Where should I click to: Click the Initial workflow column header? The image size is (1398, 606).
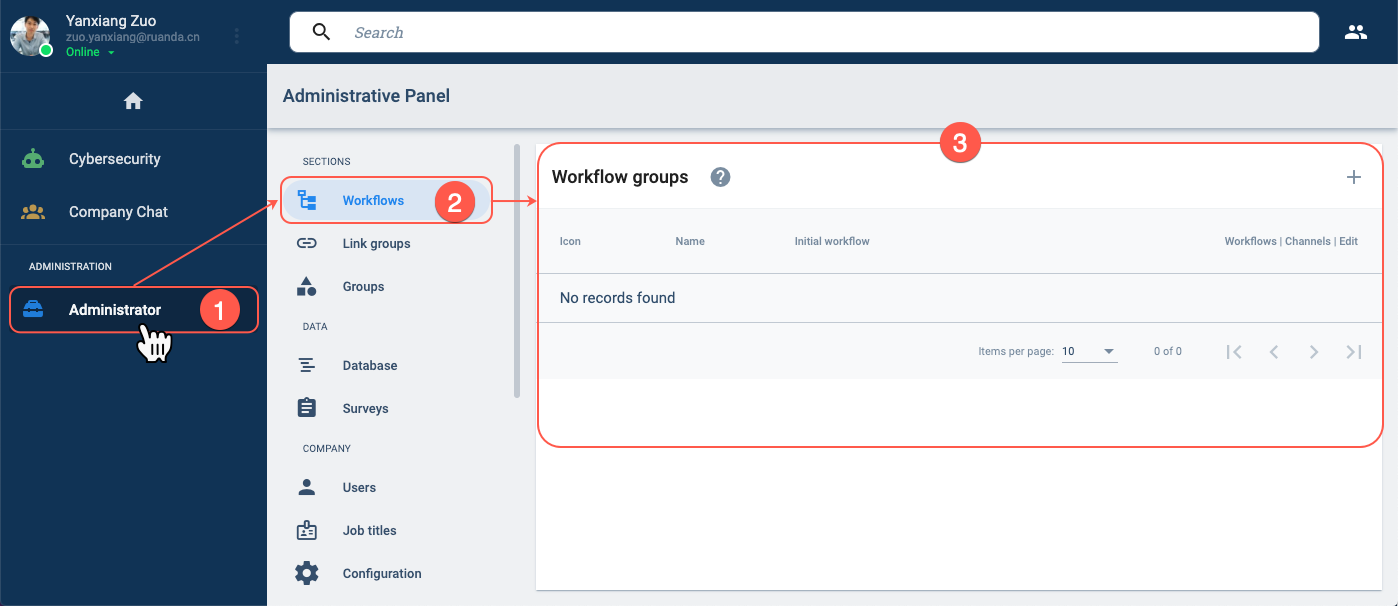pos(832,241)
